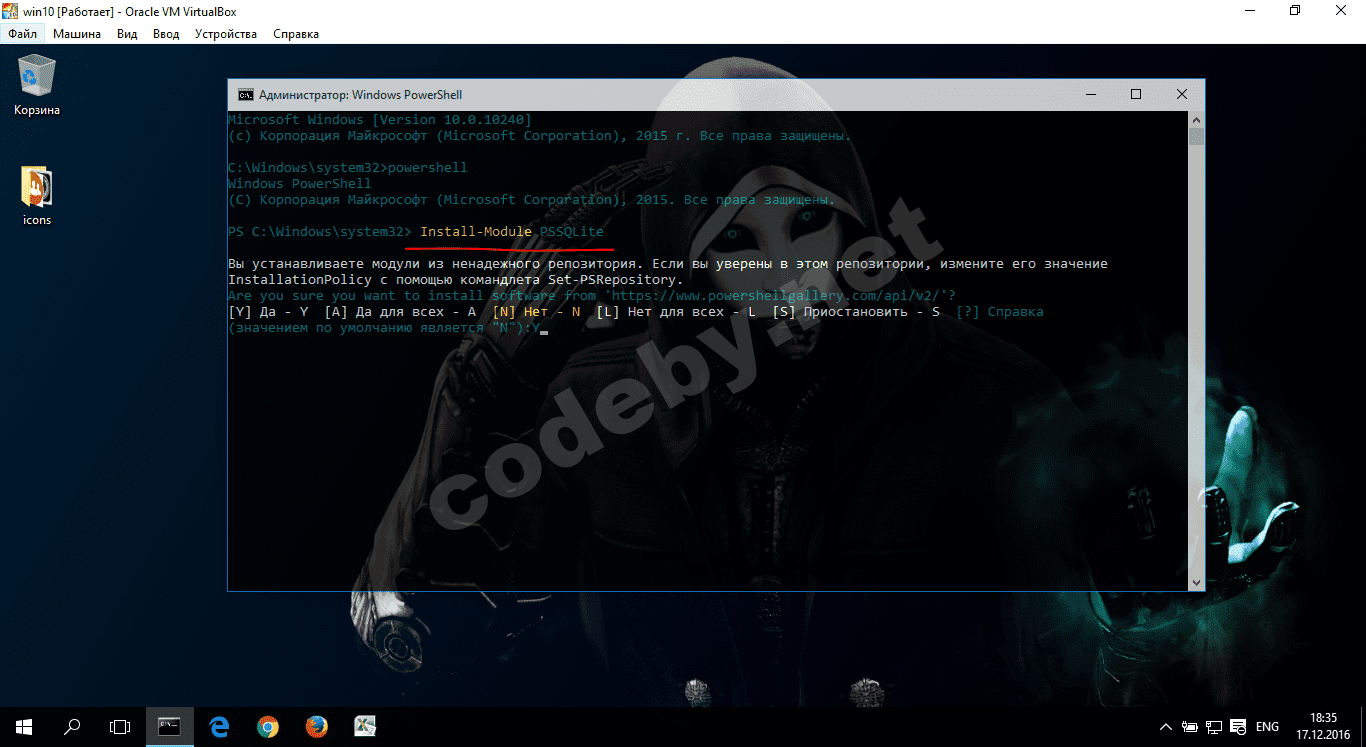Open the Машина menu in VirtualBox

[x=77, y=34]
